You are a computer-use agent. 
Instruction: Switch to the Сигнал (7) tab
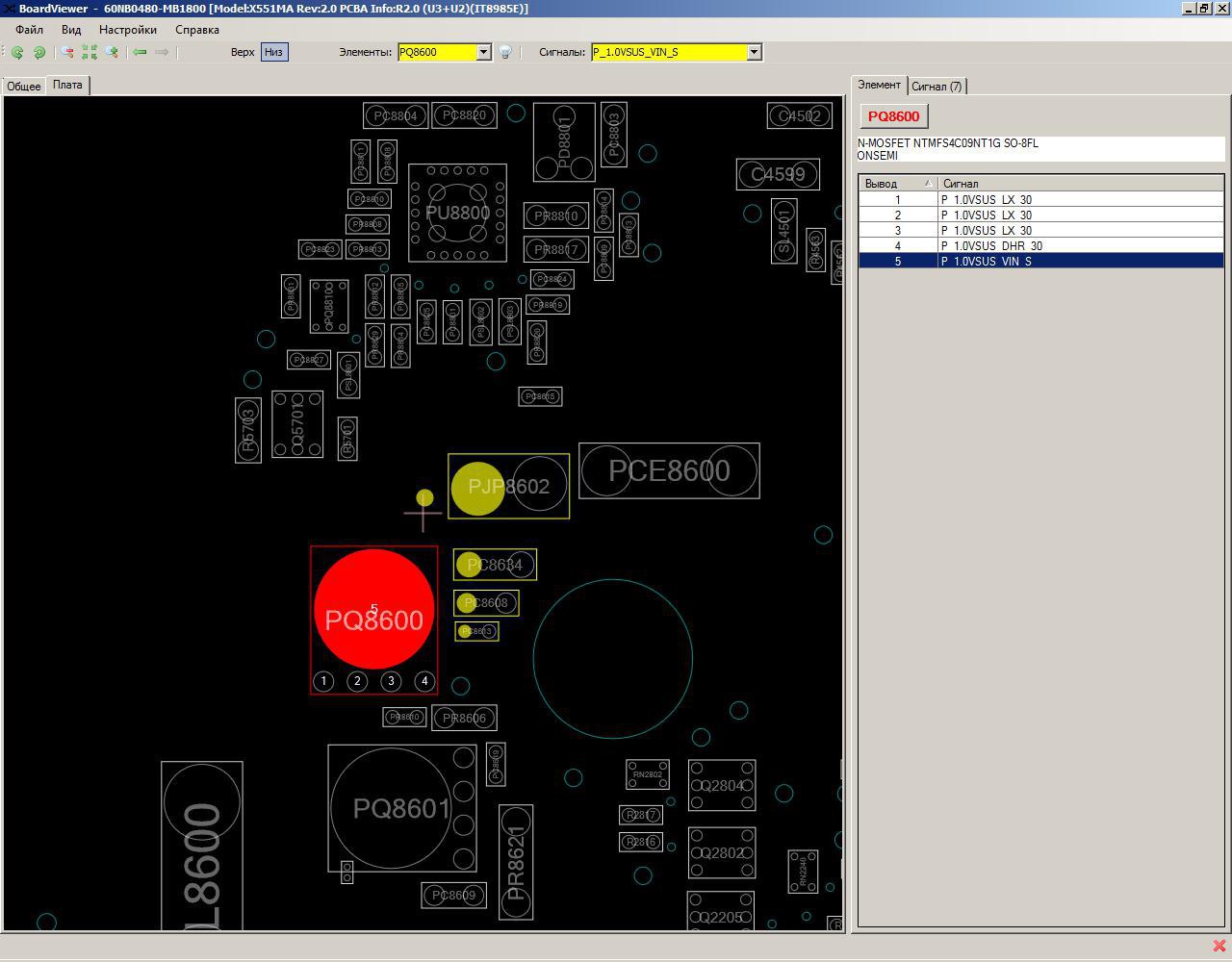pyautogui.click(x=937, y=87)
